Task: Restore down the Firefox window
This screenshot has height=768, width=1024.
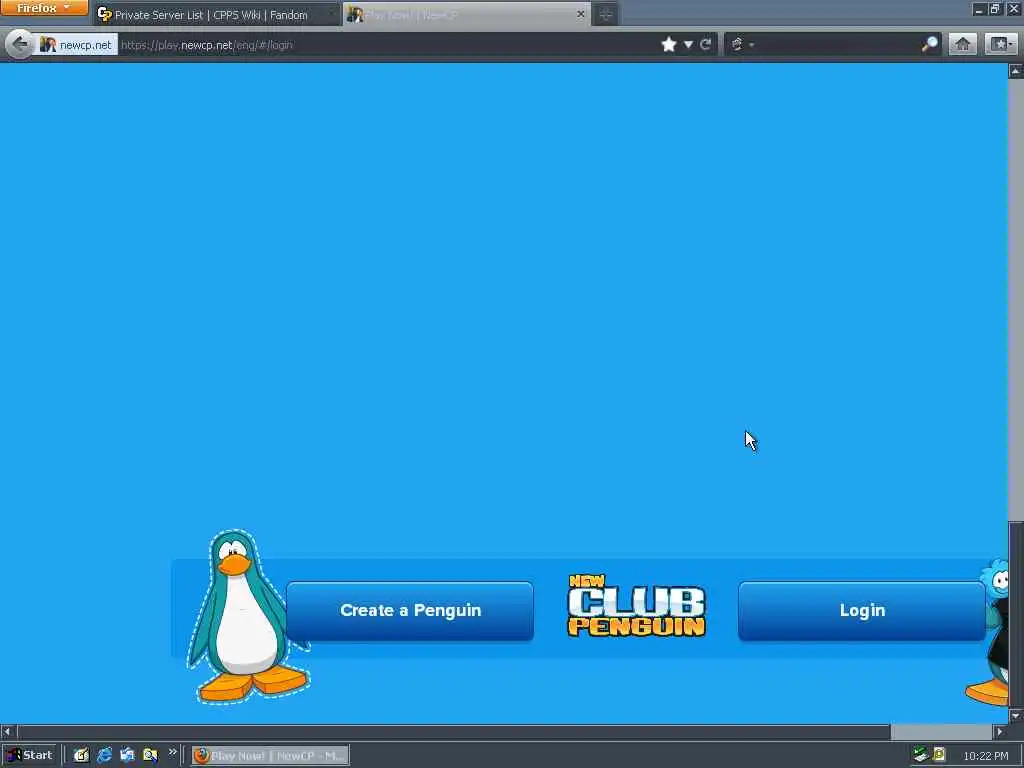Action: pyautogui.click(x=995, y=9)
